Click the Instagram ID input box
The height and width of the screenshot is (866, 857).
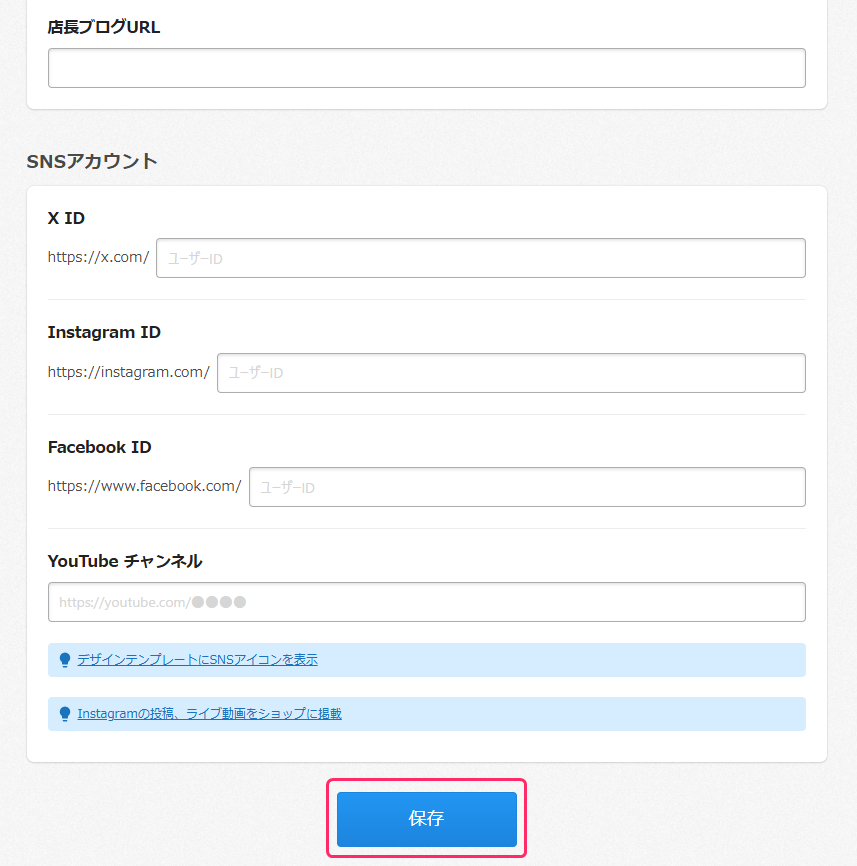[x=510, y=373]
